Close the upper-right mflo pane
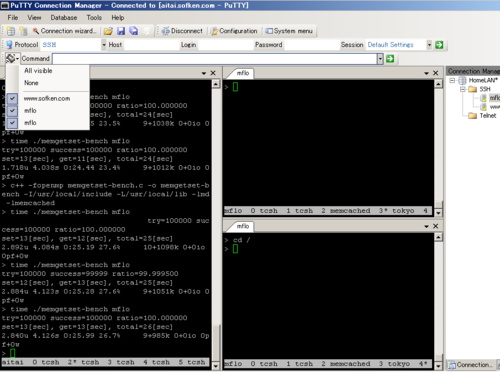Viewport: 500px width, 372px height. click(x=436, y=73)
